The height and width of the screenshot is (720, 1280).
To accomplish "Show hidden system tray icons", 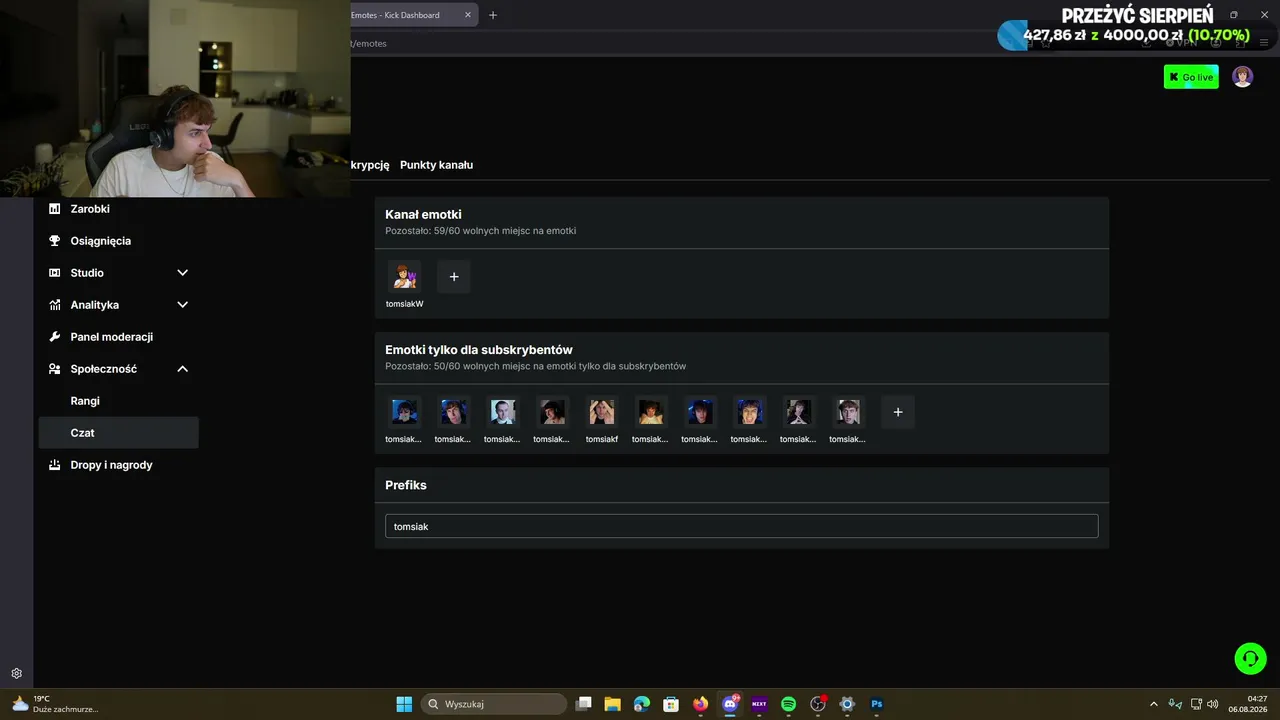I will point(1153,704).
